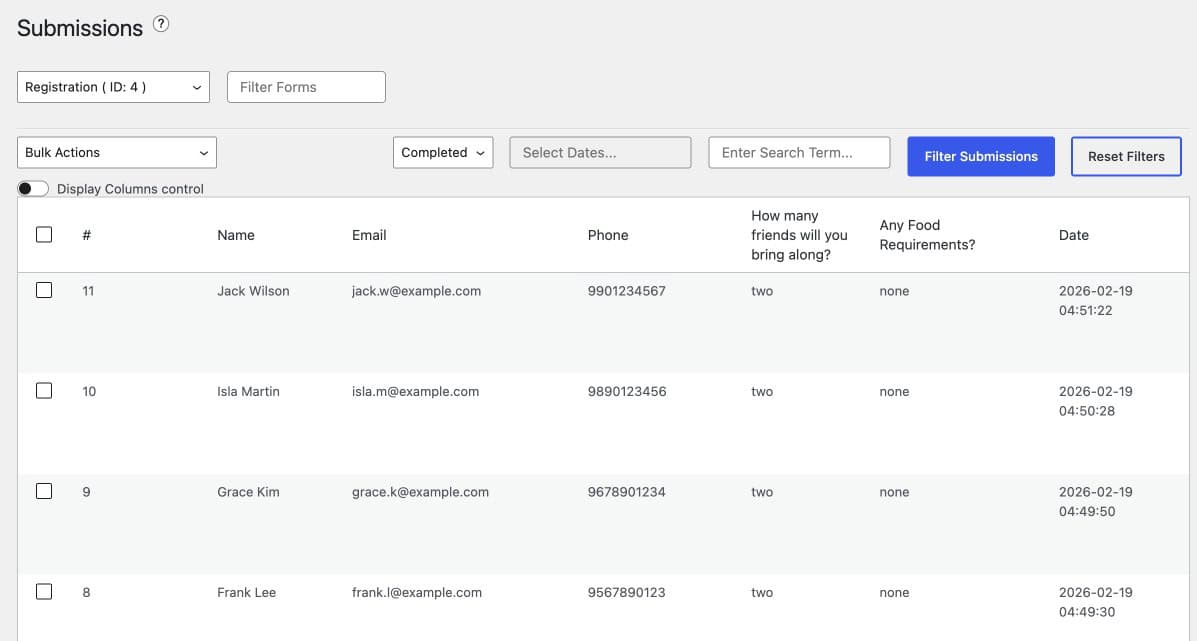
Task: Click submission number 10
Action: tap(89, 391)
